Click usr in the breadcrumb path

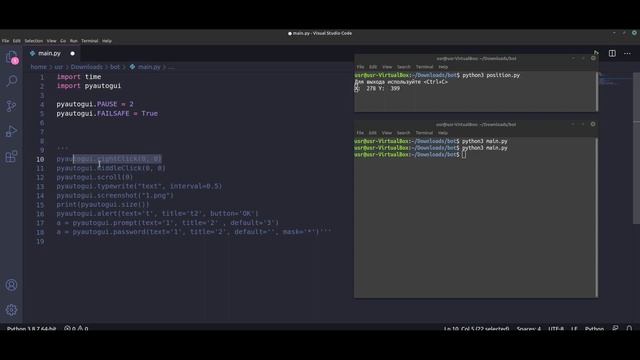point(59,67)
